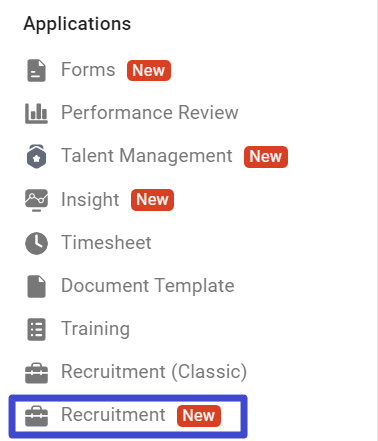Select the Timesheet menu entry
The width and height of the screenshot is (378, 441).
pos(106,242)
